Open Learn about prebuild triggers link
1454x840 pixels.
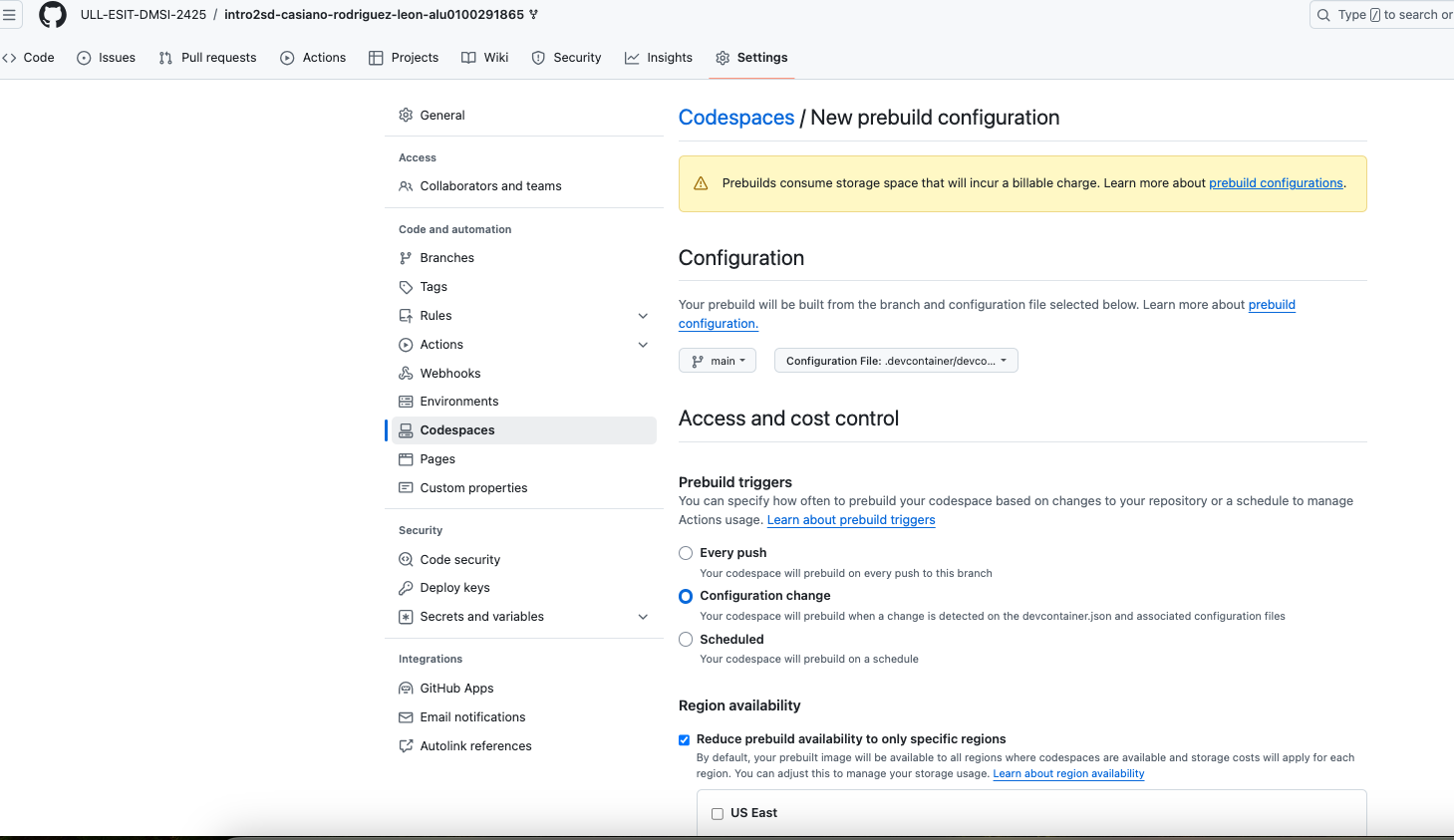(x=851, y=520)
